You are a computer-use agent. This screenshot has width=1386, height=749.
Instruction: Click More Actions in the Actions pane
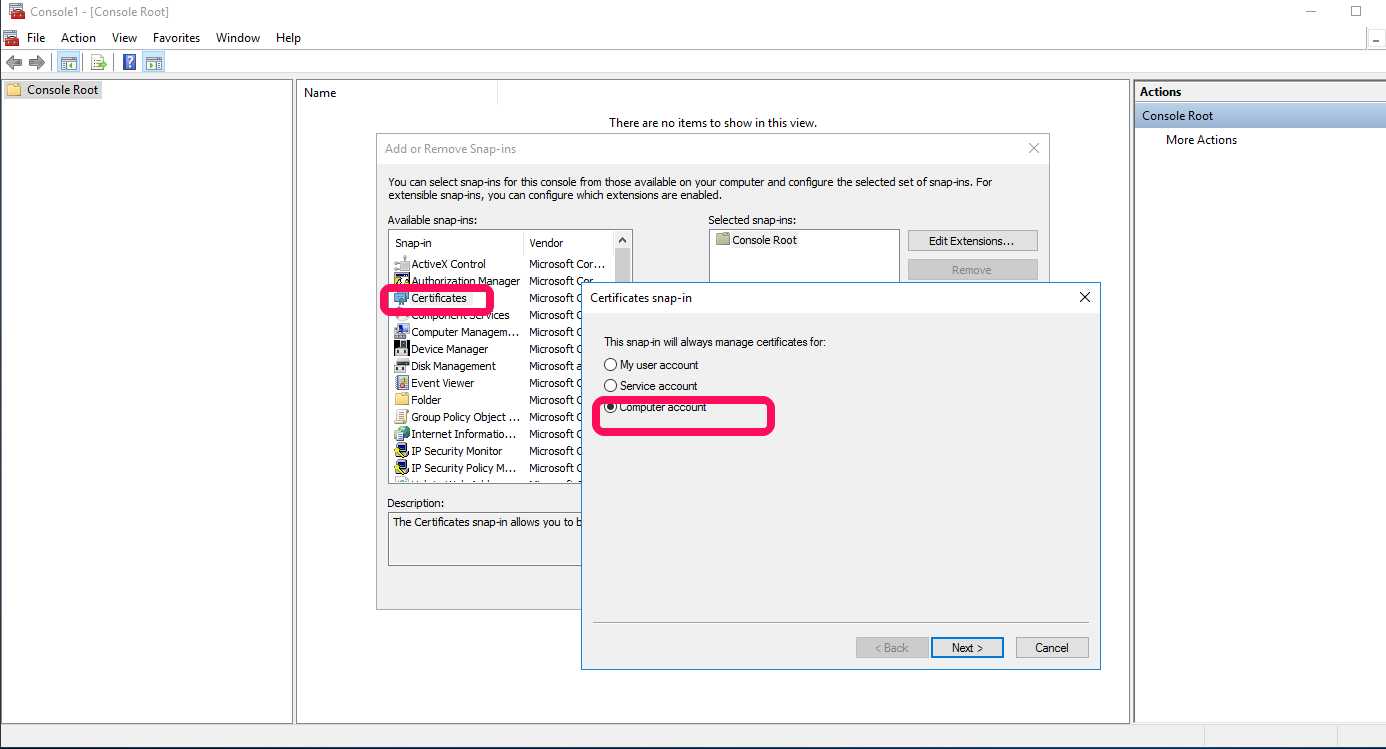[x=1201, y=140]
